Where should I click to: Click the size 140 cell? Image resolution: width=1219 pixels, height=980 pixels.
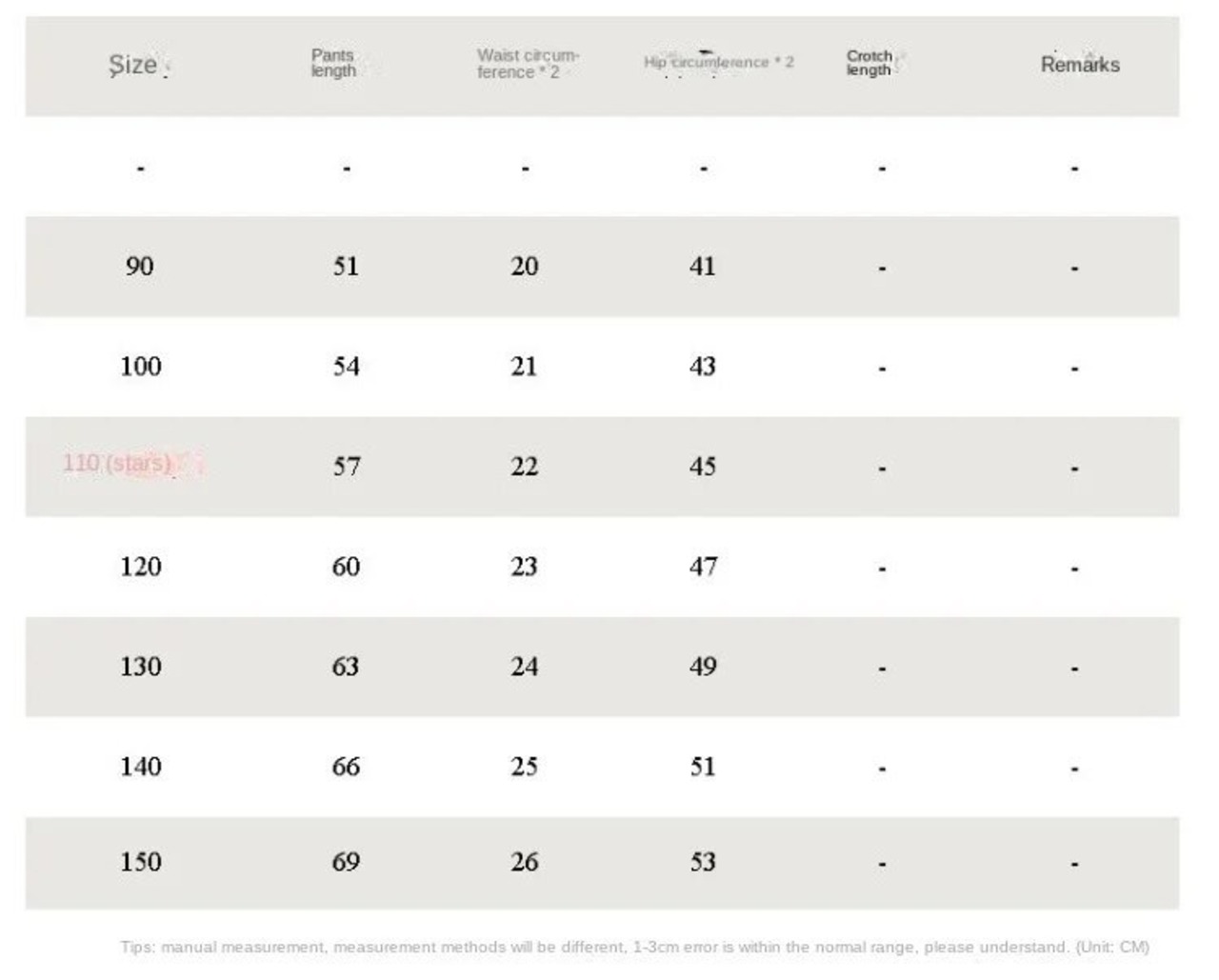140,767
